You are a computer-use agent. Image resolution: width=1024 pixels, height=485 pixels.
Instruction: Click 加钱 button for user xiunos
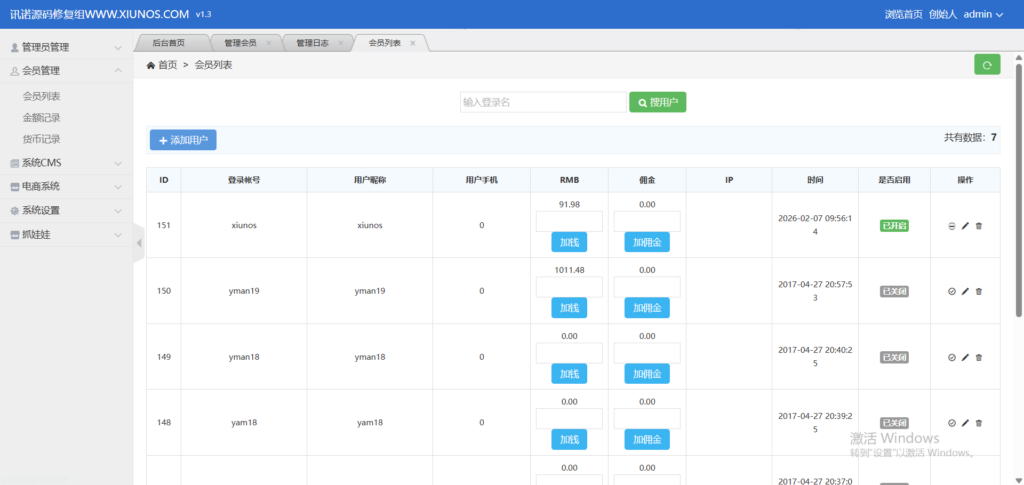click(x=569, y=242)
